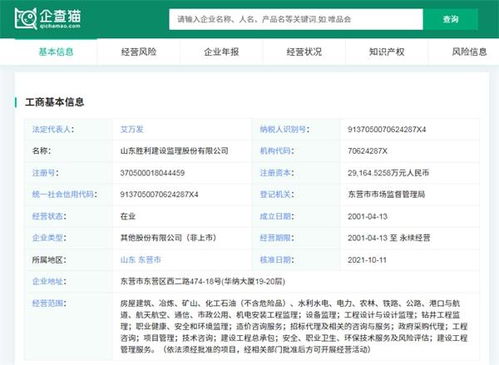
Task: Switch to the 经营状况 tab
Action: [304, 52]
